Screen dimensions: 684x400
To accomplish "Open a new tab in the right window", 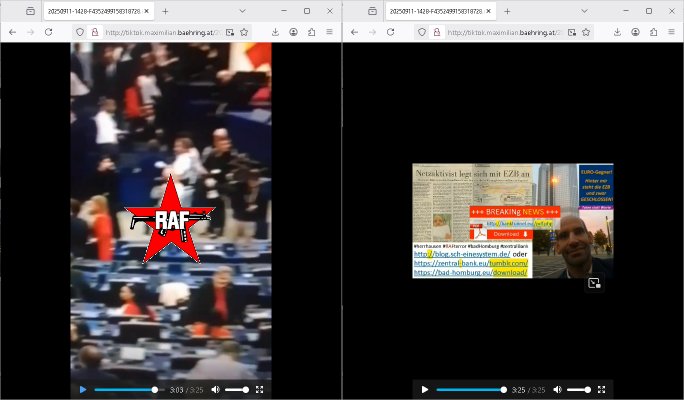I will 507,11.
